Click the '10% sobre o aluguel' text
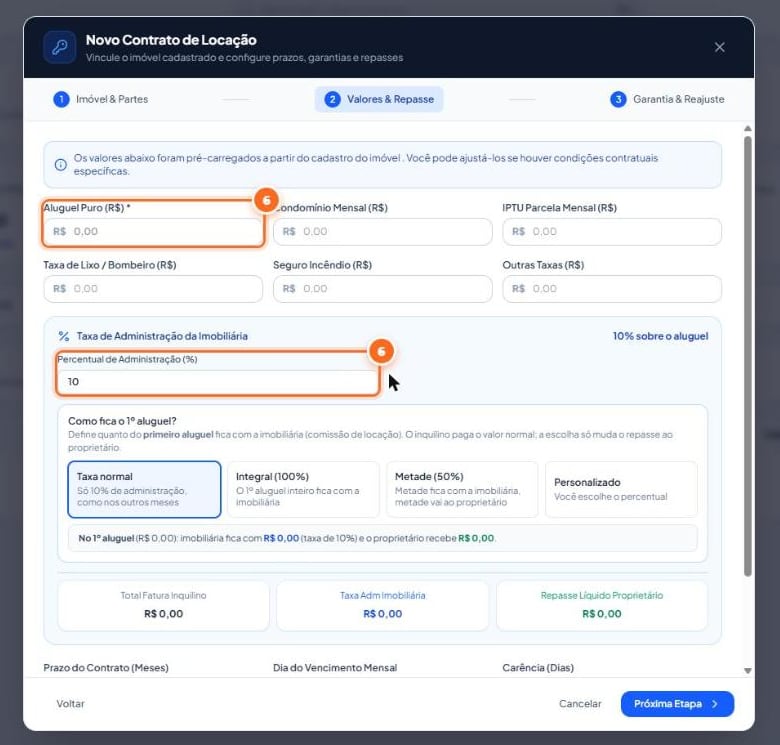This screenshot has width=780, height=745. [660, 336]
